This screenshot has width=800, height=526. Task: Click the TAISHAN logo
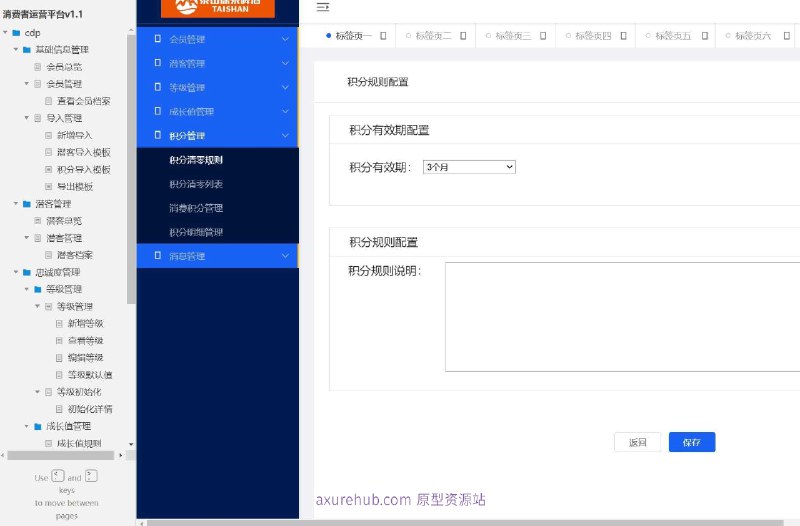218,8
